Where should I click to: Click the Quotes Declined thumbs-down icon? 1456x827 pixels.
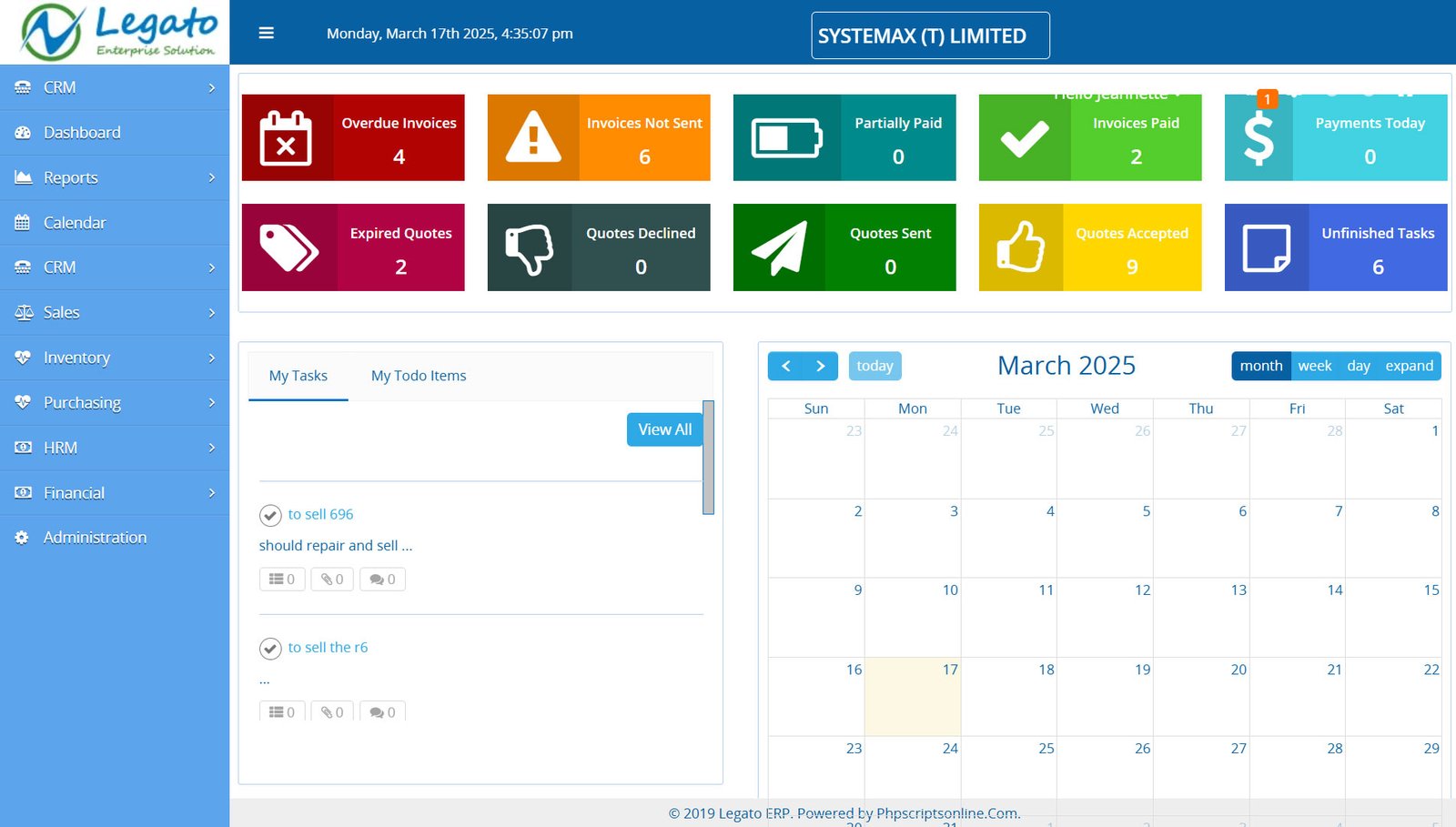(530, 248)
